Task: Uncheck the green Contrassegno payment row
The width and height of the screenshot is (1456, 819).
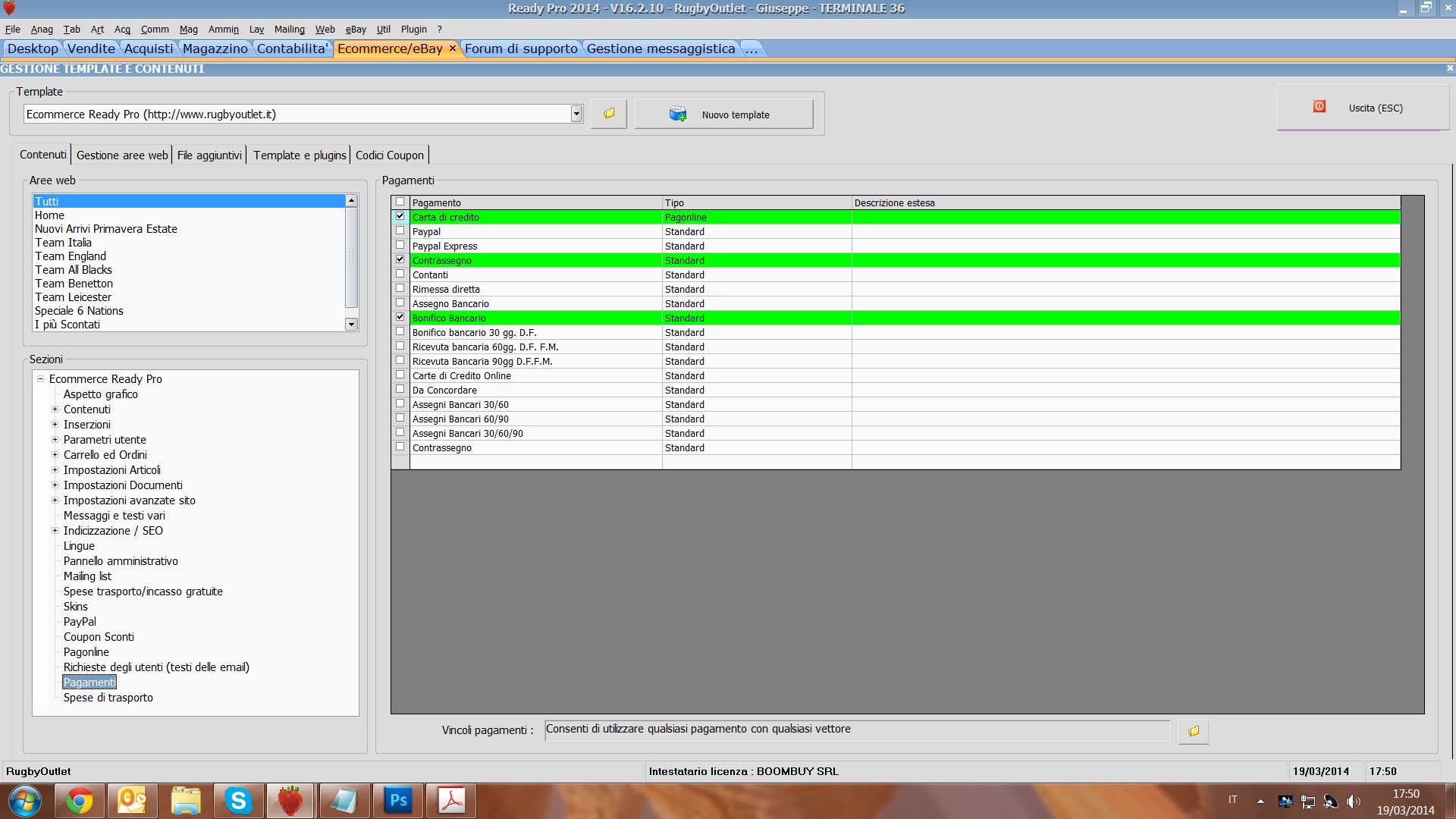Action: (400, 259)
